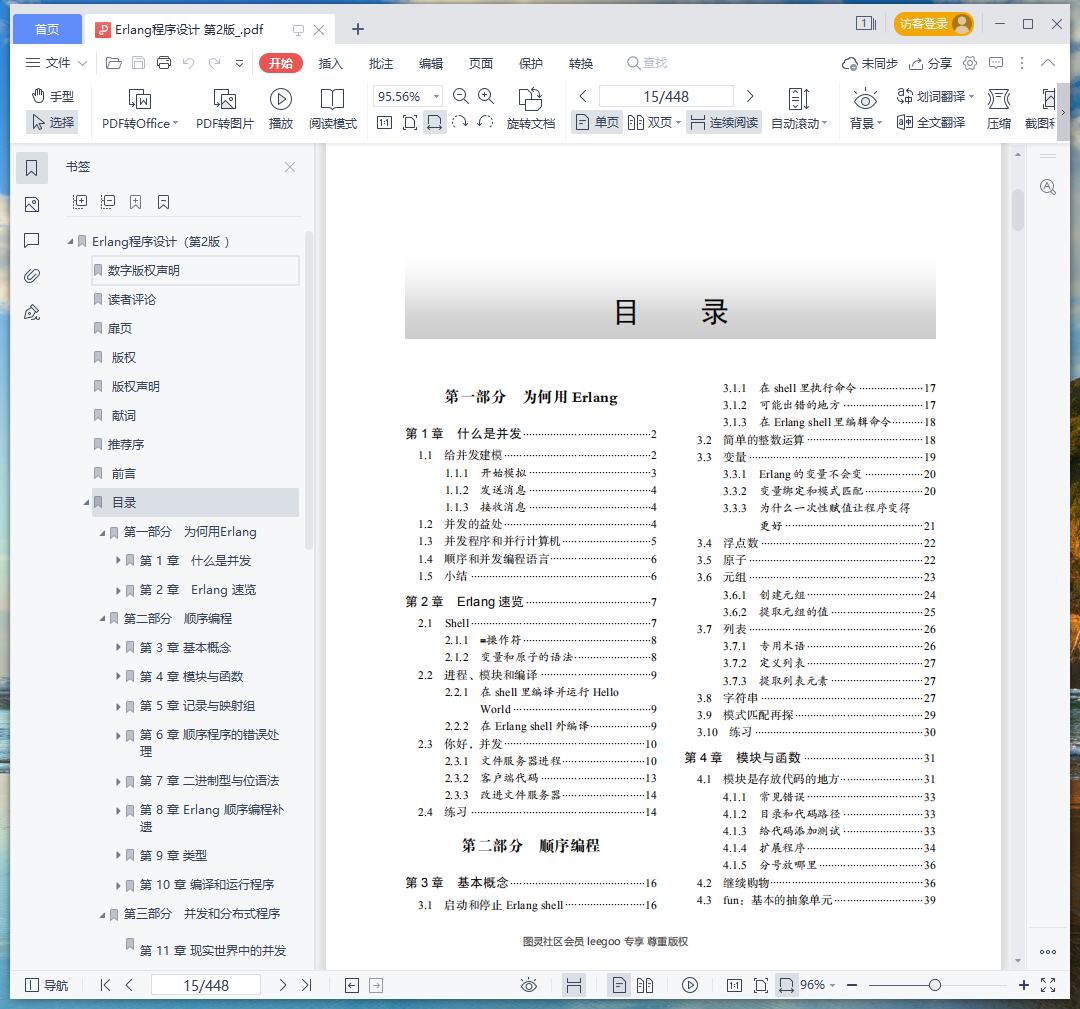Click the 查找 search box

[647, 63]
